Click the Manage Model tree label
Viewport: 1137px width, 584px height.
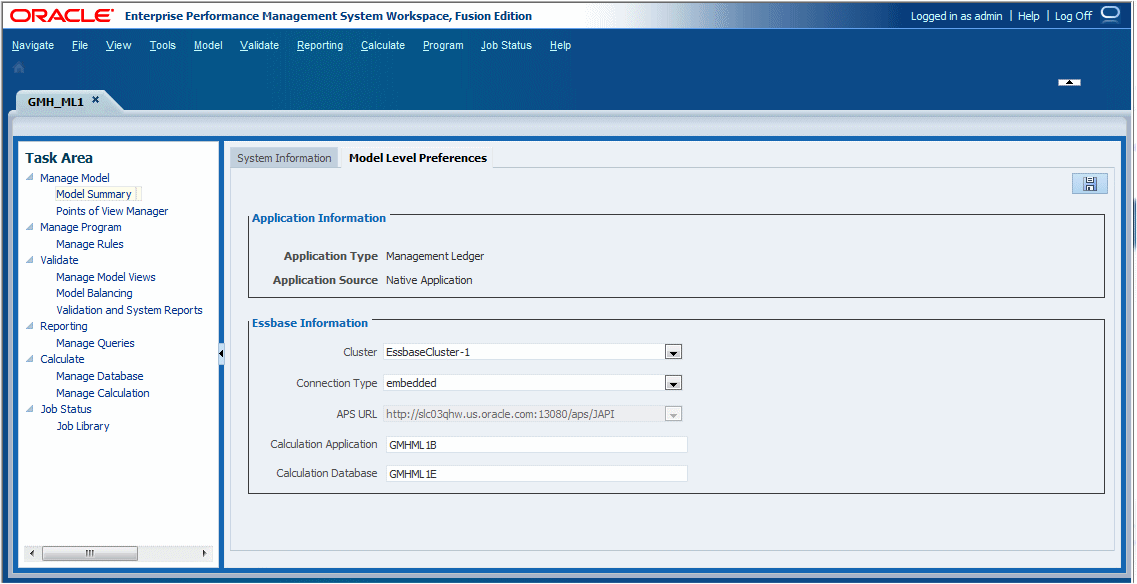[x=75, y=178]
